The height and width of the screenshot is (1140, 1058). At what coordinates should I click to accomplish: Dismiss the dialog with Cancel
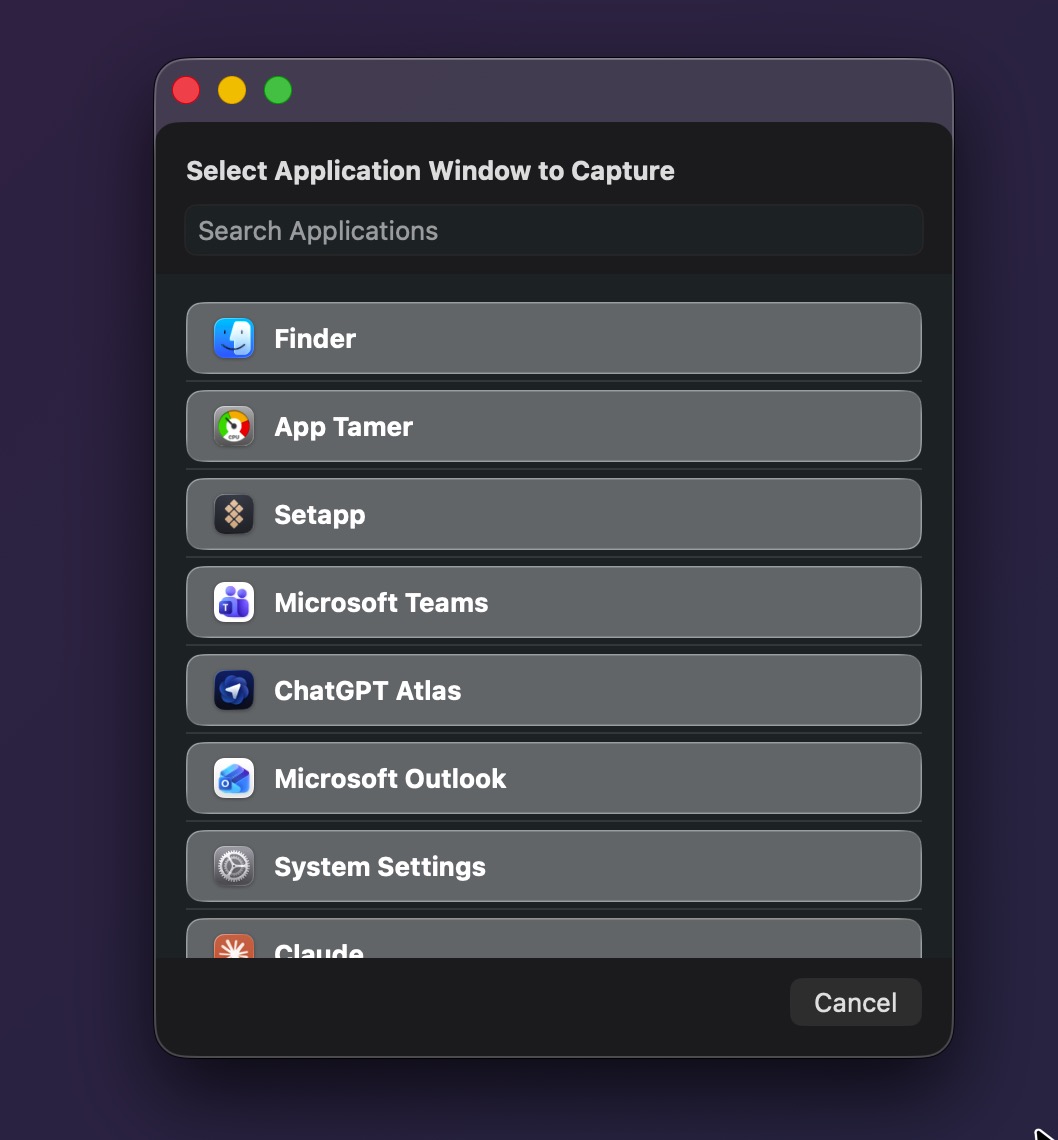(855, 1002)
